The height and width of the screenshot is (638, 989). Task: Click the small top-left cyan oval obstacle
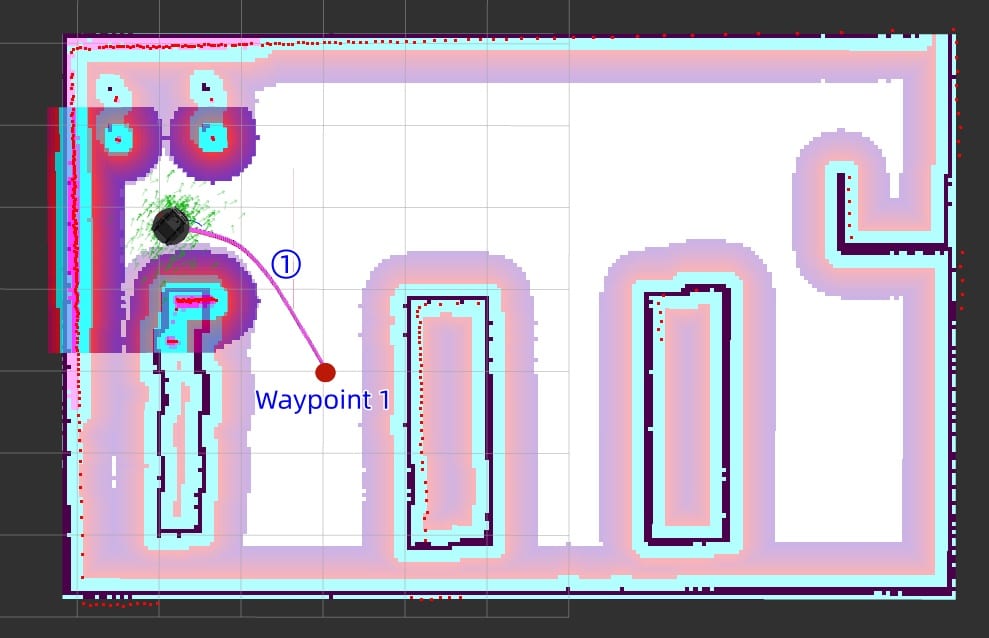(112, 91)
